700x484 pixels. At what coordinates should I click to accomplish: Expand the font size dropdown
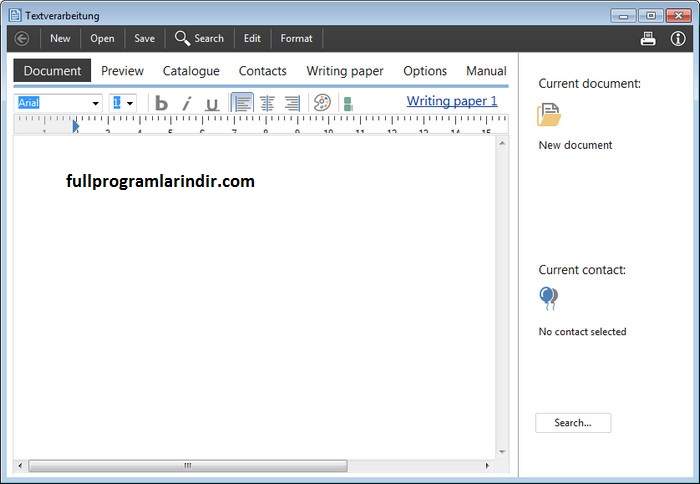click(x=130, y=103)
